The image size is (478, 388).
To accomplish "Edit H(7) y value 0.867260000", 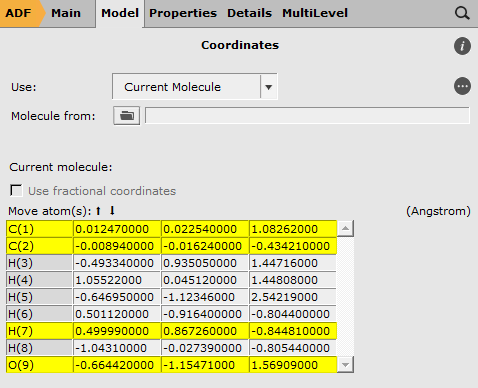I will pyautogui.click(x=205, y=331).
